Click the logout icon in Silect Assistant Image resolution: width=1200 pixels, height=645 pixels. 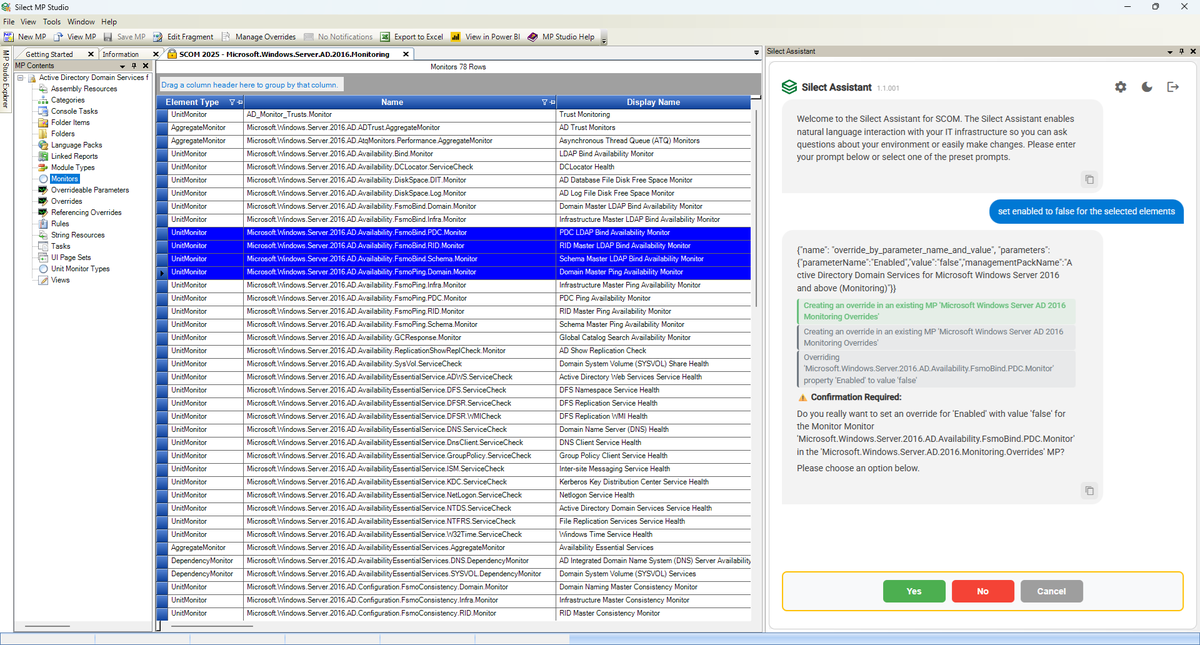1173,87
